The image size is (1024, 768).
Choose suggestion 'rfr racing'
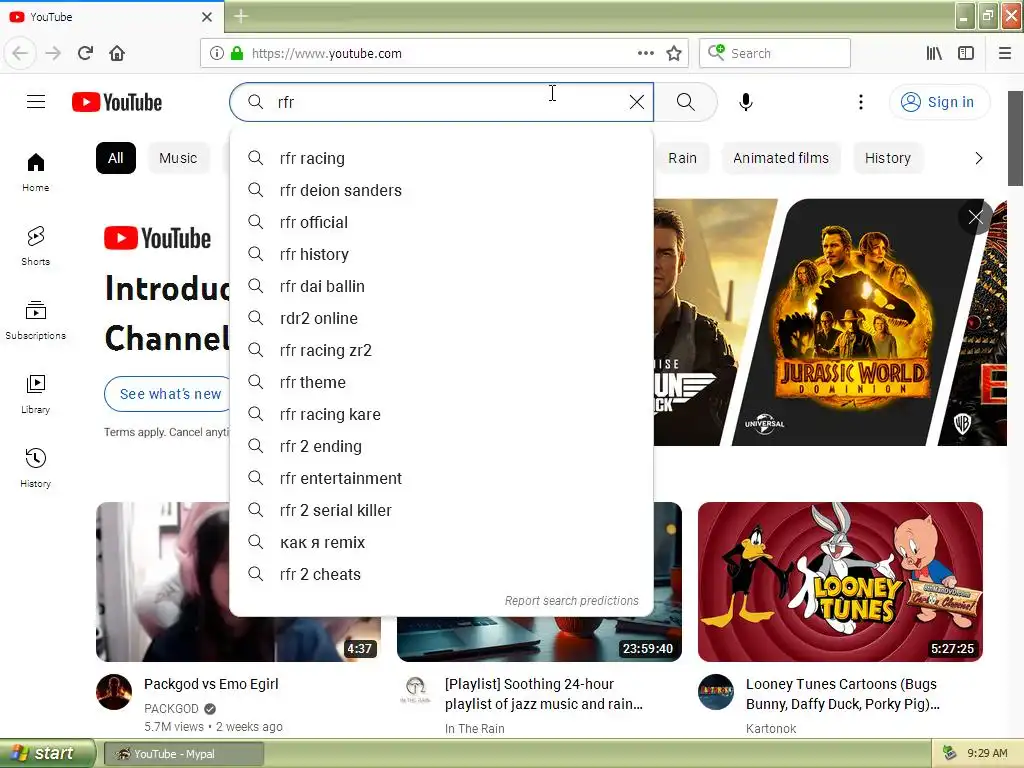441,158
